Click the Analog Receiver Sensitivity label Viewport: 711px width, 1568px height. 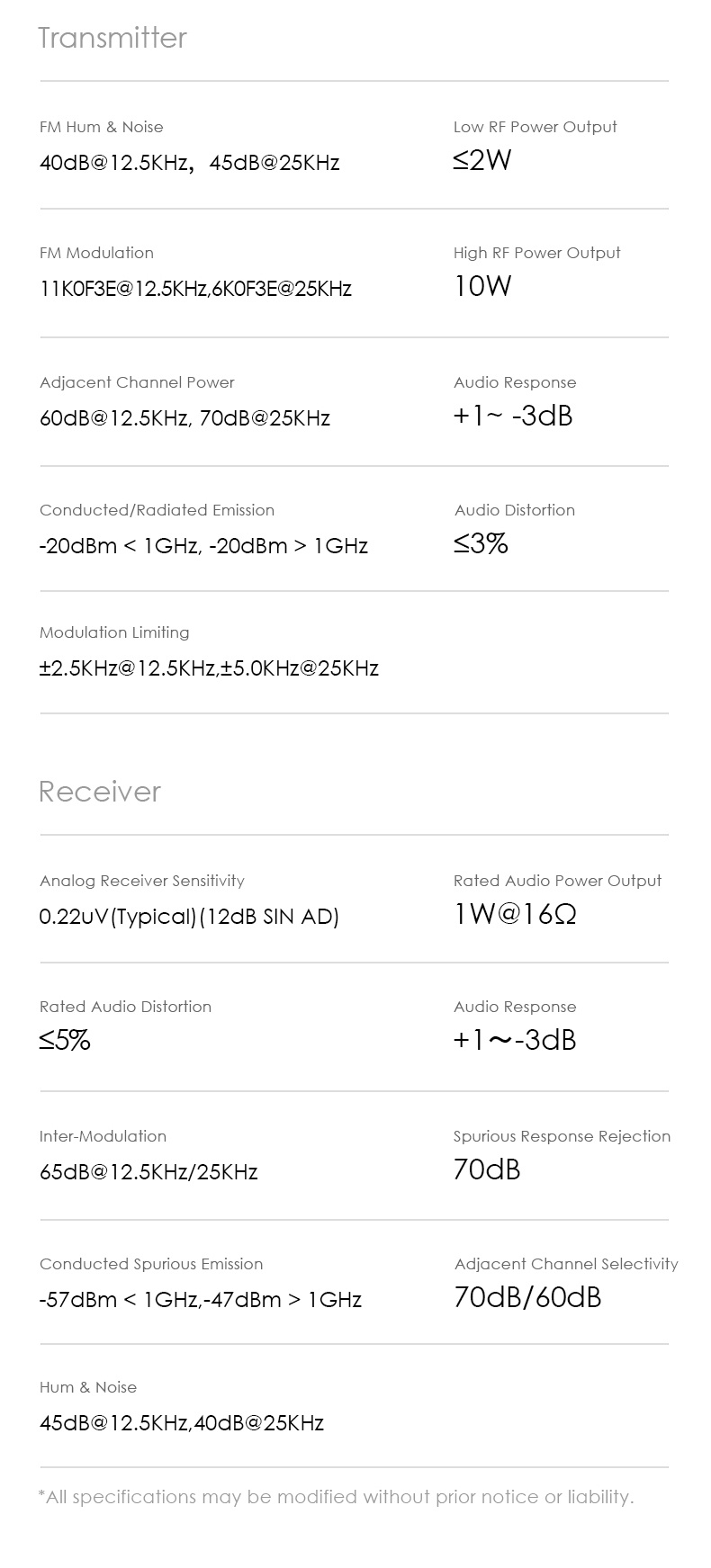(142, 881)
